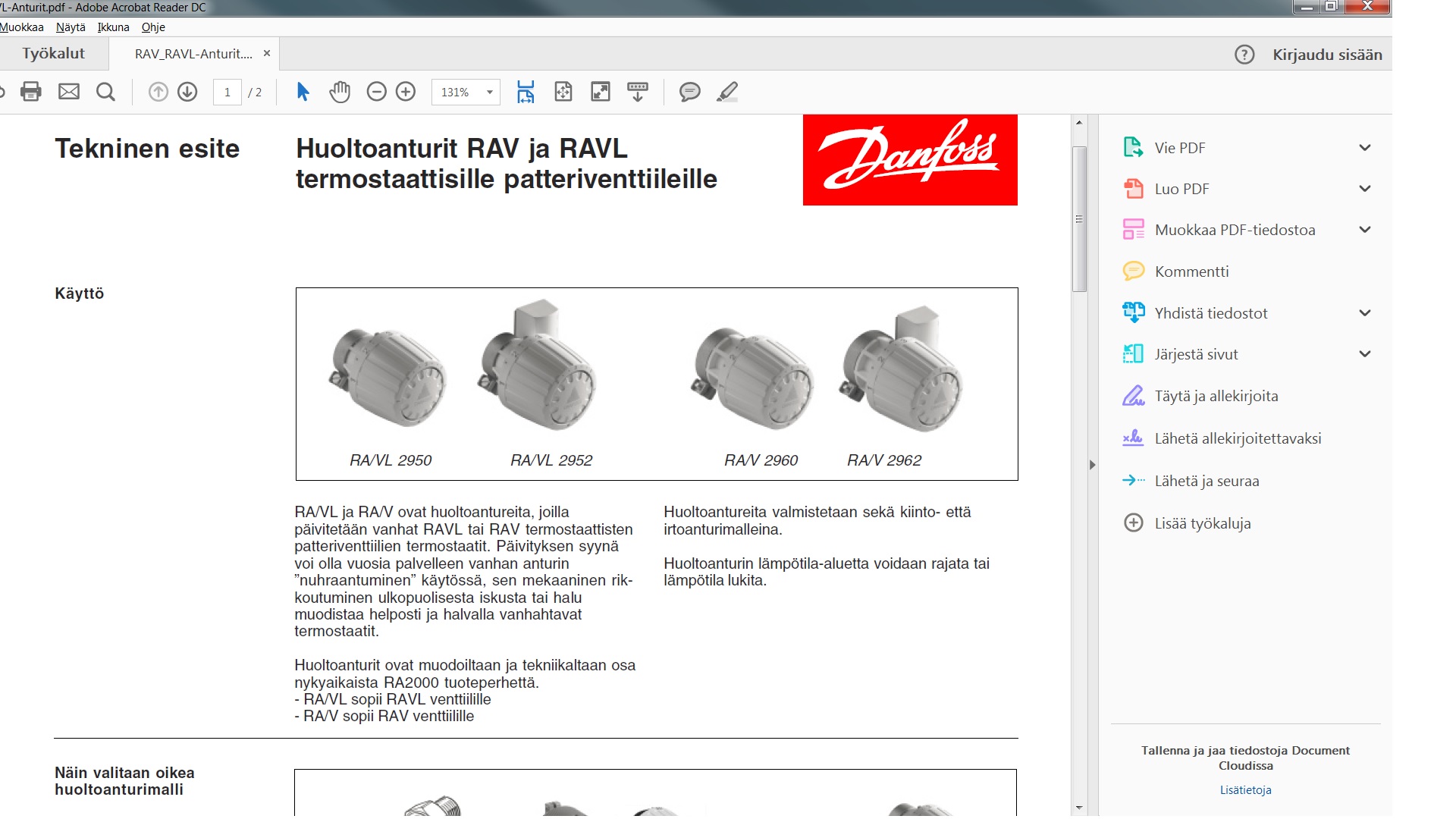This screenshot has height=819, width=1456.
Task: Click the zoom out minus icon
Action: (x=376, y=92)
